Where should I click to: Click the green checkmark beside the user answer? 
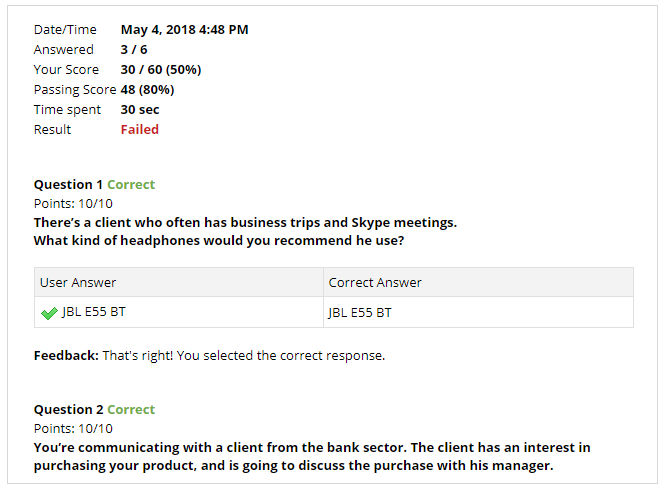click(x=49, y=313)
